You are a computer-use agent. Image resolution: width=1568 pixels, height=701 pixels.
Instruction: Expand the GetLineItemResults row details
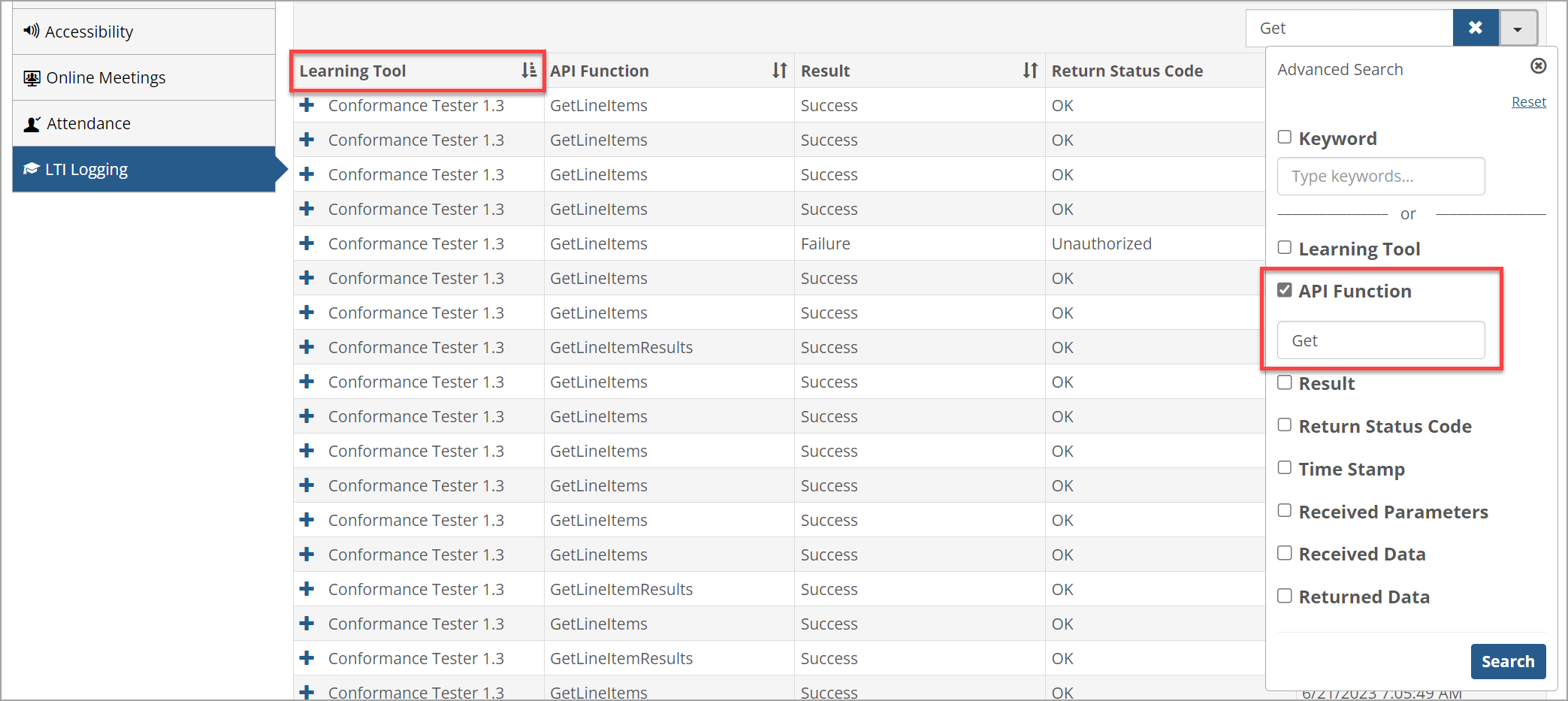click(307, 347)
